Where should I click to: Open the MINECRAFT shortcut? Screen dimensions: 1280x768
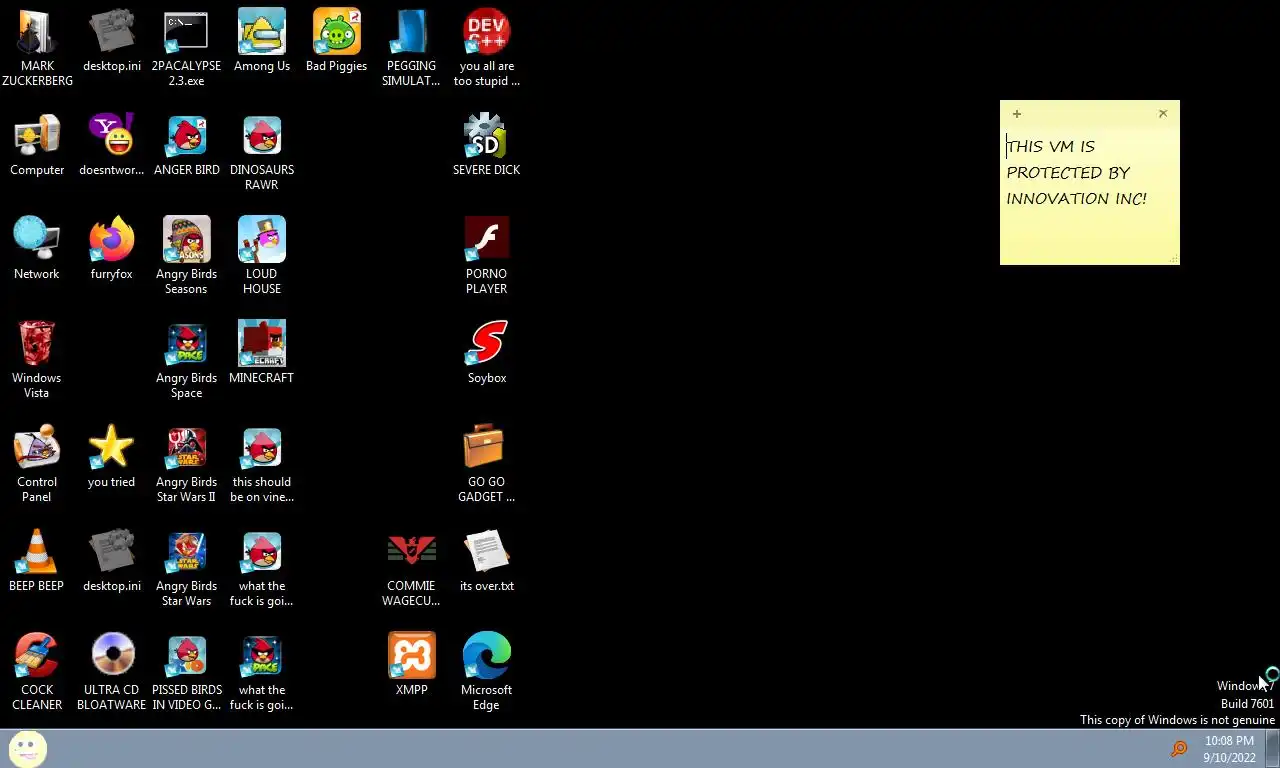click(x=262, y=353)
